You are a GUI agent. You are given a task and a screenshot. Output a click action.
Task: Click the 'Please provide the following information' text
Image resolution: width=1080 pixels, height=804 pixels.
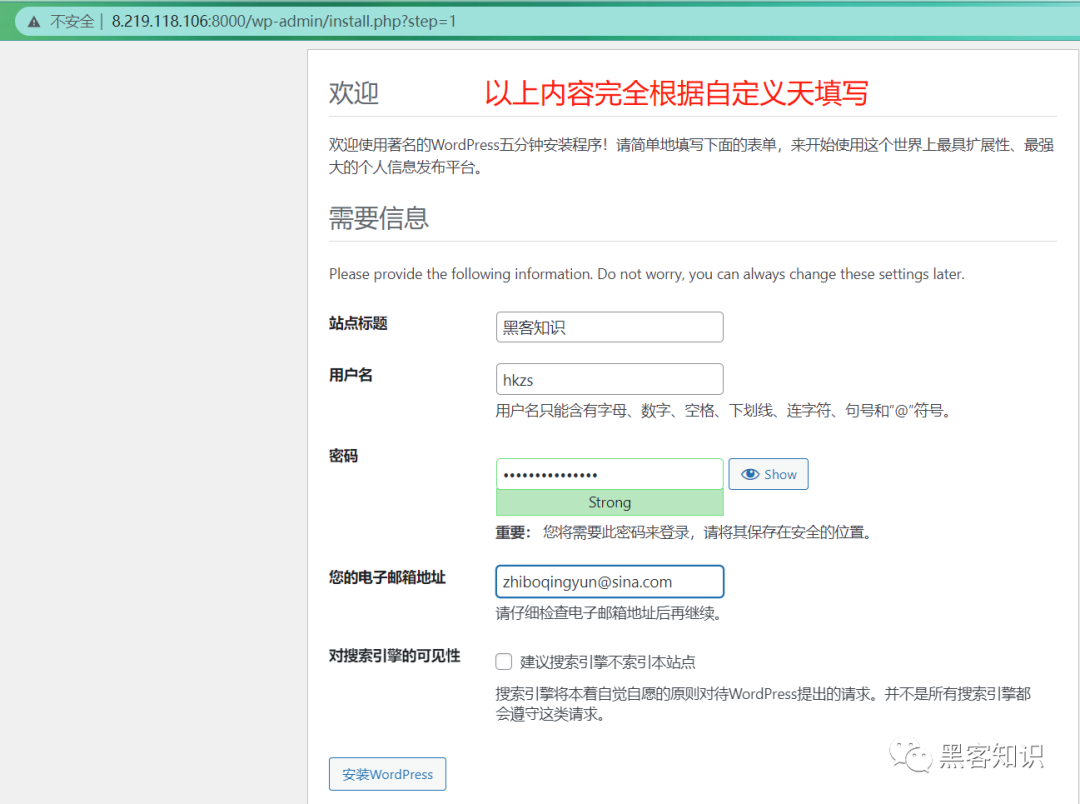(x=646, y=274)
